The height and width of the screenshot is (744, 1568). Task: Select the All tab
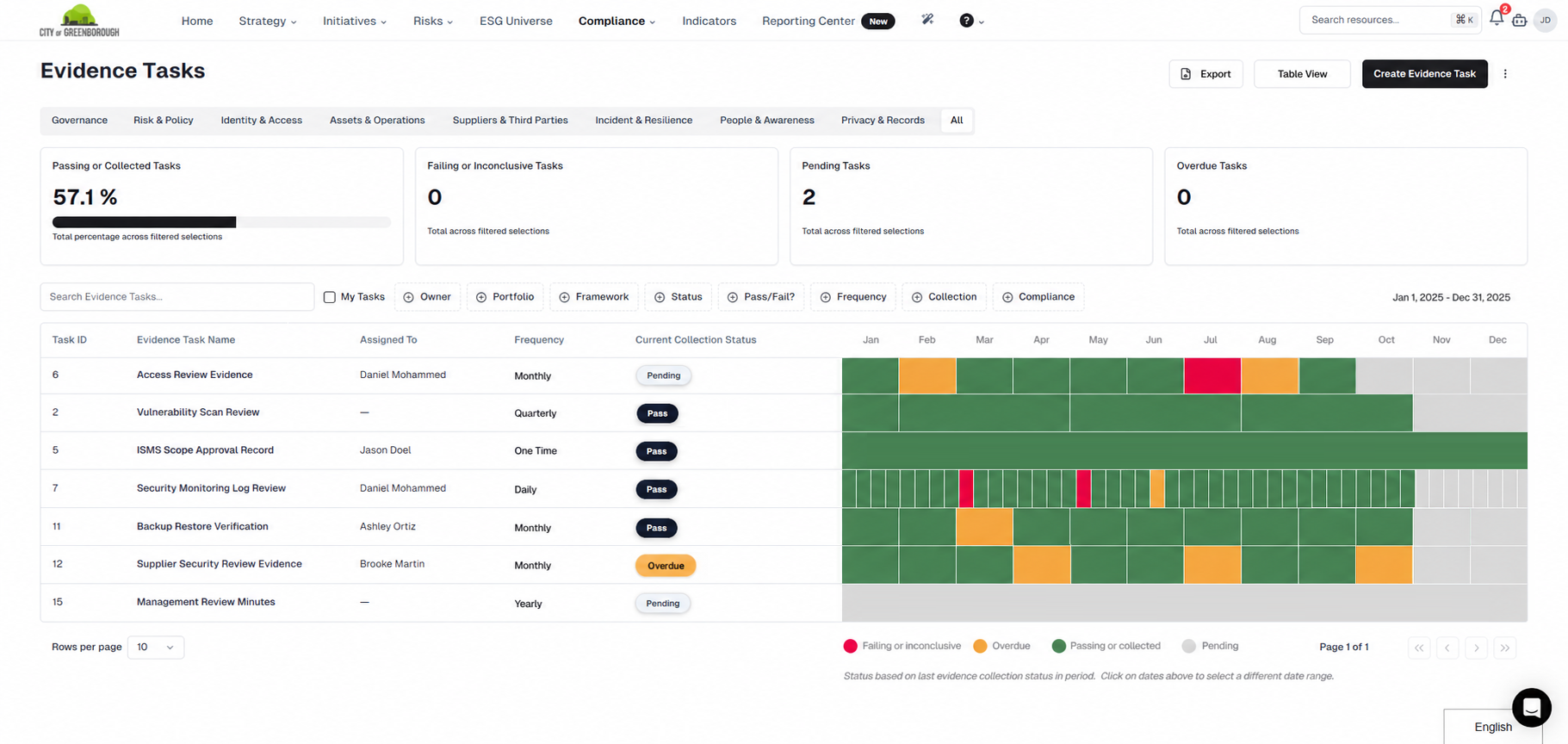[957, 121]
